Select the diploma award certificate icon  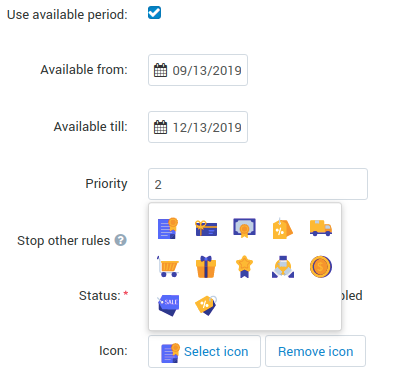click(x=244, y=228)
